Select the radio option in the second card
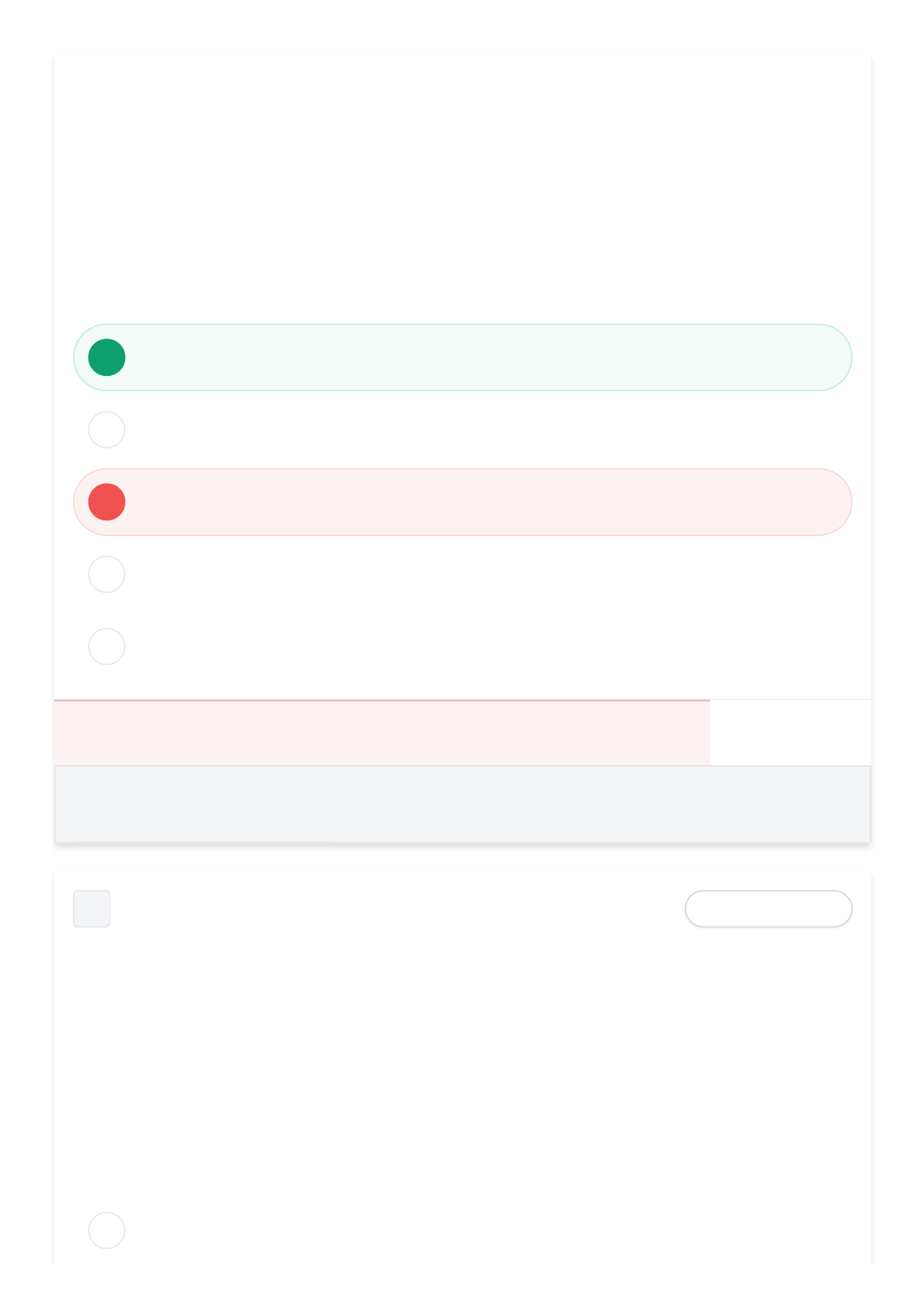This screenshot has width=924, height=1308. [107, 1230]
